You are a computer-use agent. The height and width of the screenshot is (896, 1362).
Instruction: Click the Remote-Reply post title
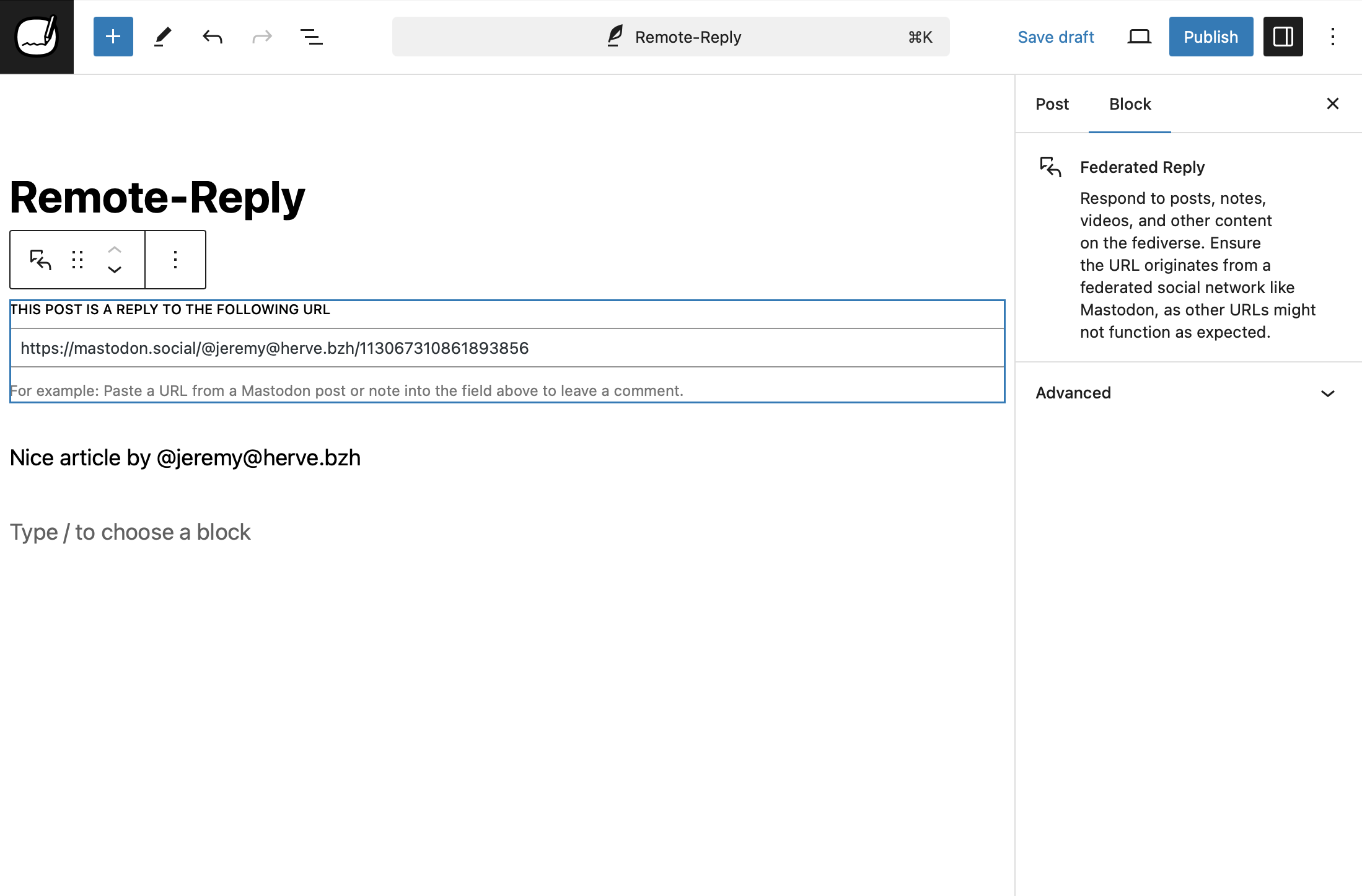(157, 197)
